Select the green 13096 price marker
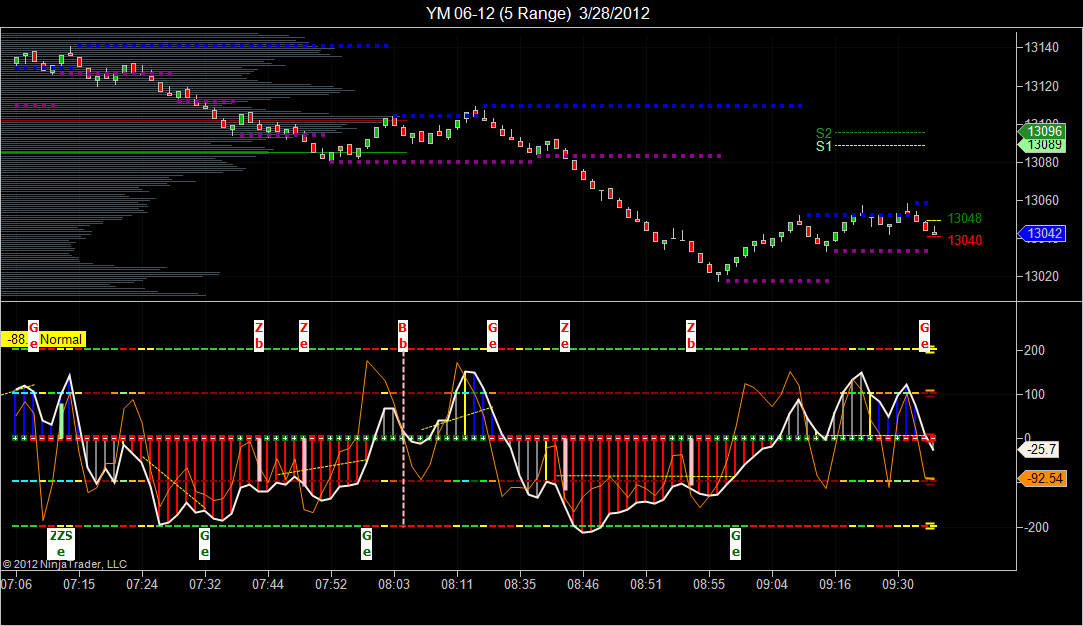 click(x=1042, y=132)
